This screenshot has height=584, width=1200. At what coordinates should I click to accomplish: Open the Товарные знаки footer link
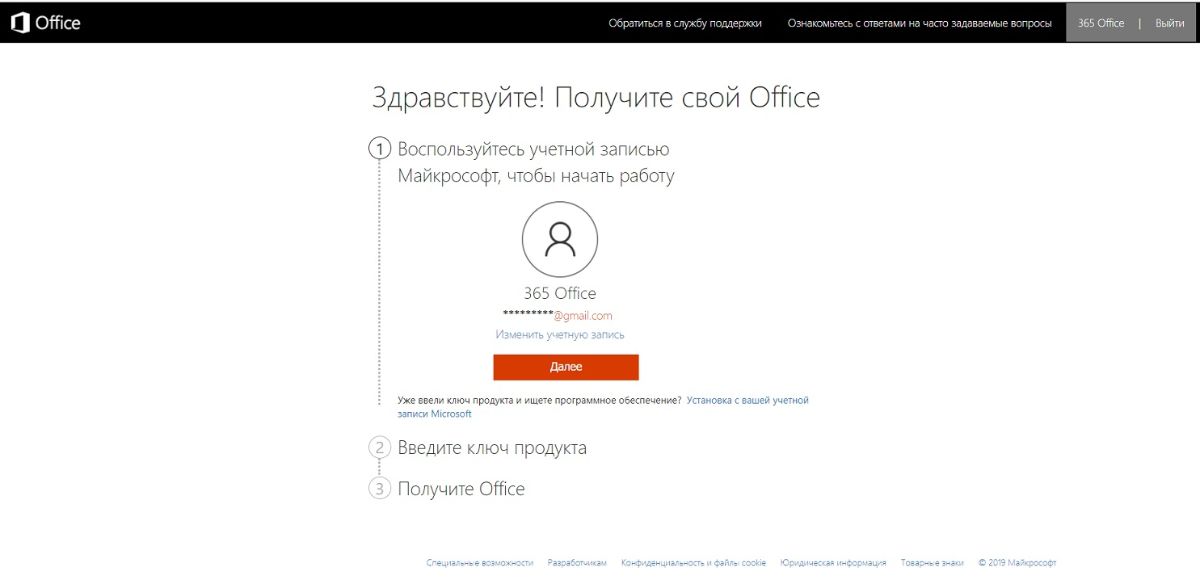932,563
